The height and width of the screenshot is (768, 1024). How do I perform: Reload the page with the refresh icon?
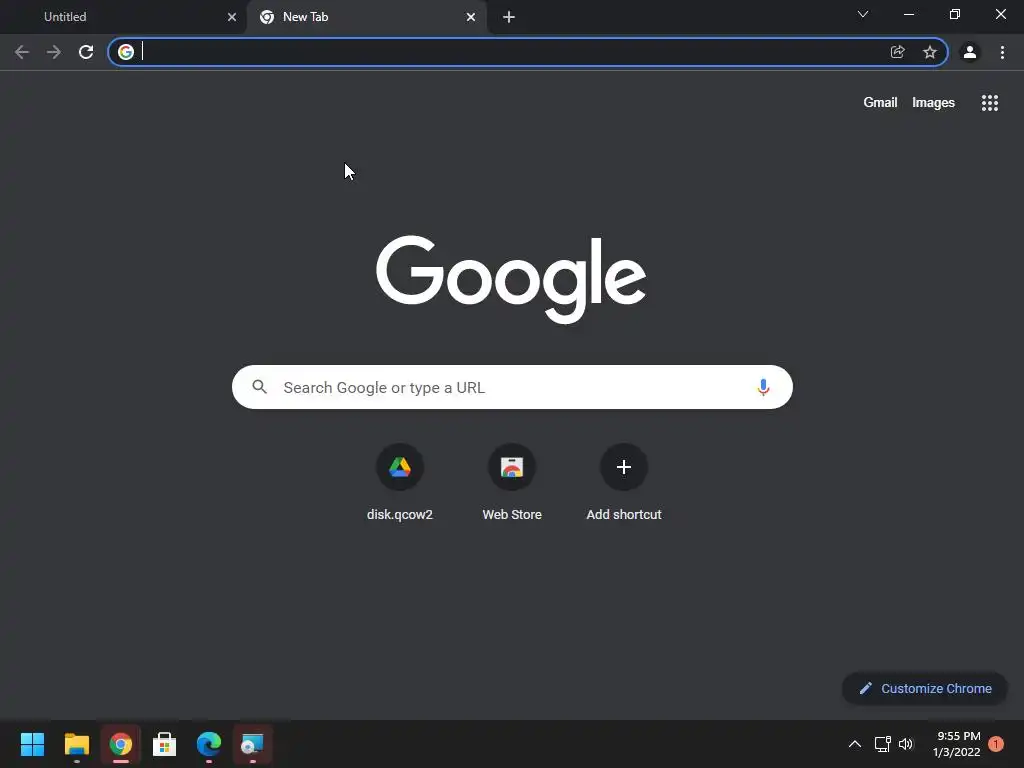point(86,52)
